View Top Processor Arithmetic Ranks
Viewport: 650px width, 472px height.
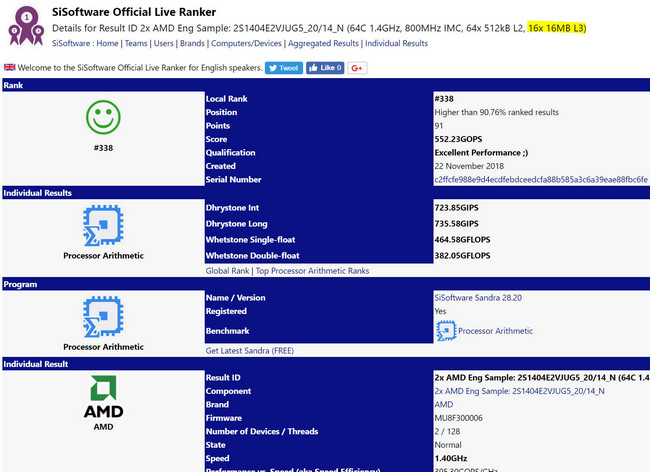[312, 270]
